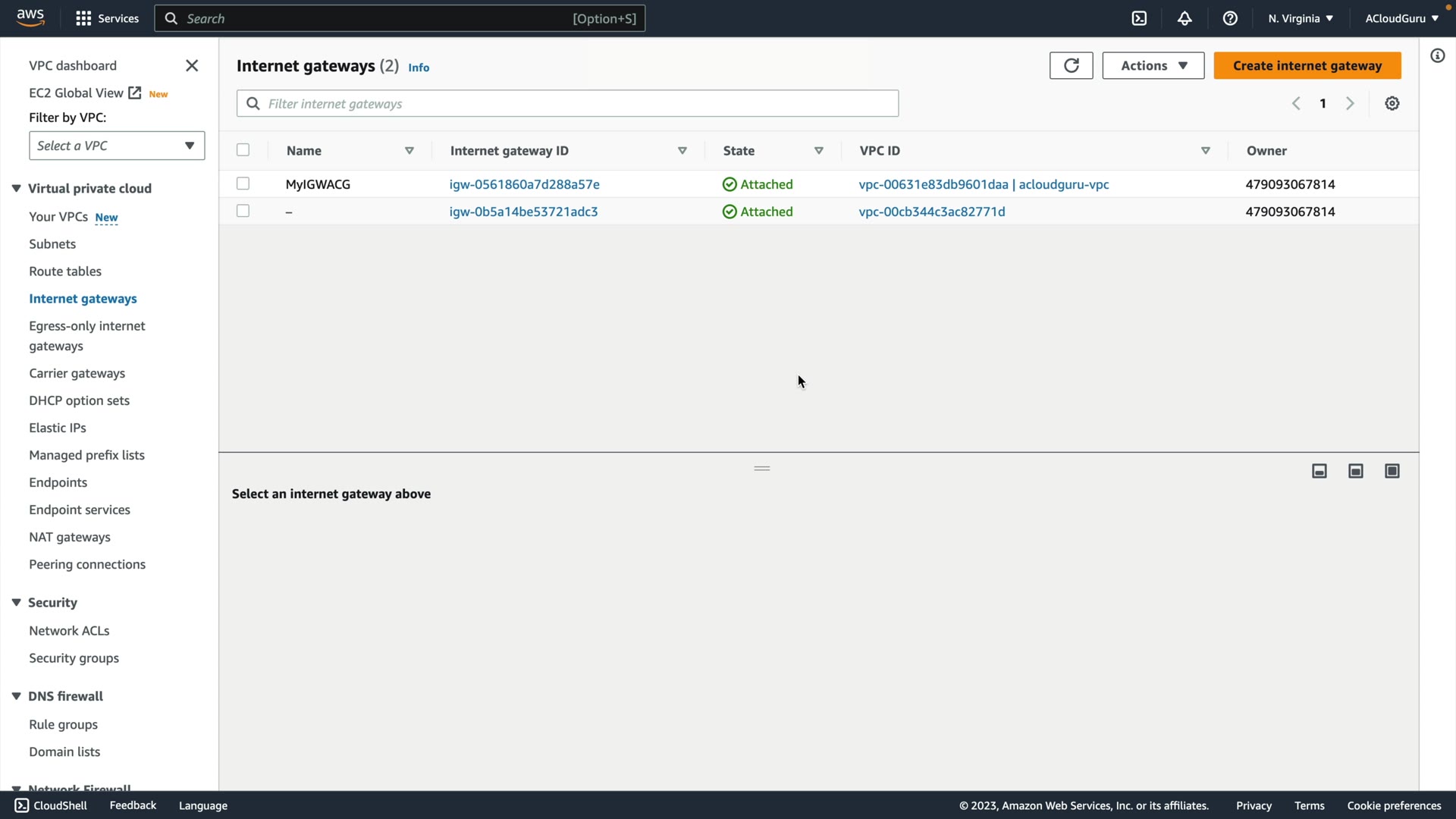Open the info panel side icon
The height and width of the screenshot is (819, 1456).
point(1437,56)
